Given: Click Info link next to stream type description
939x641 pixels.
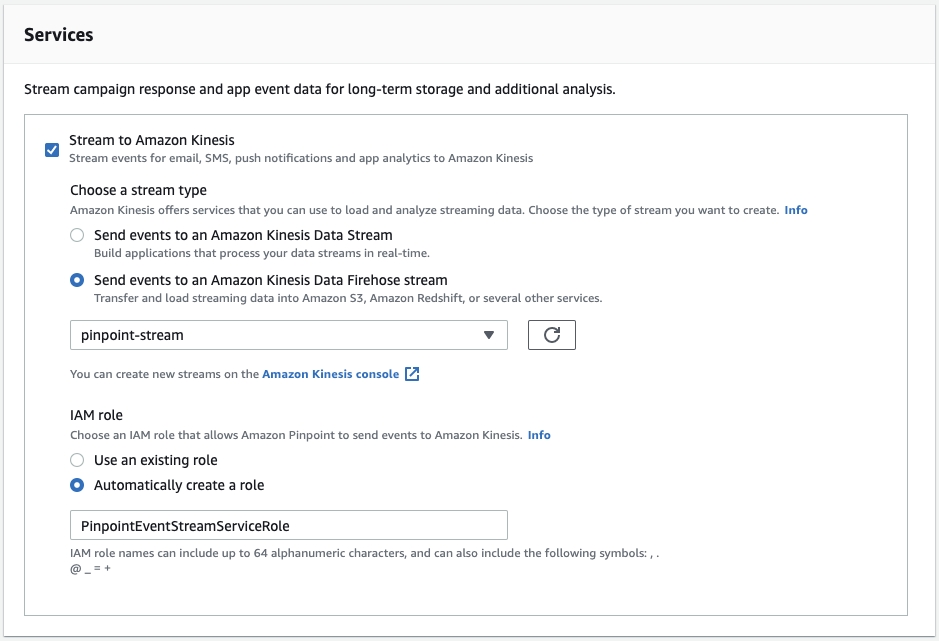Looking at the screenshot, I should (x=796, y=210).
